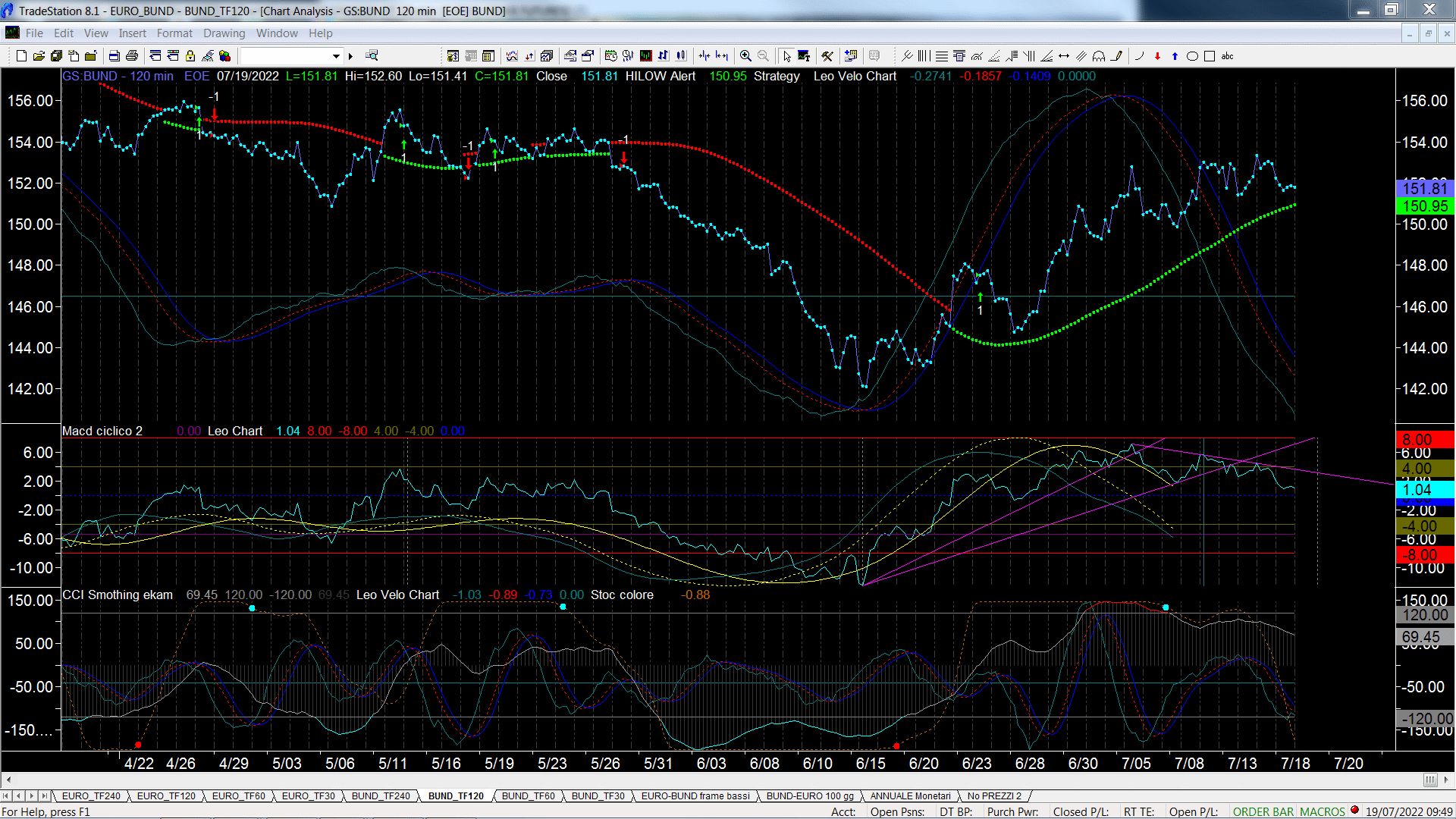Image resolution: width=1456 pixels, height=819 pixels.
Task: Switch to the EURO_TF240 tab
Action: point(91,796)
